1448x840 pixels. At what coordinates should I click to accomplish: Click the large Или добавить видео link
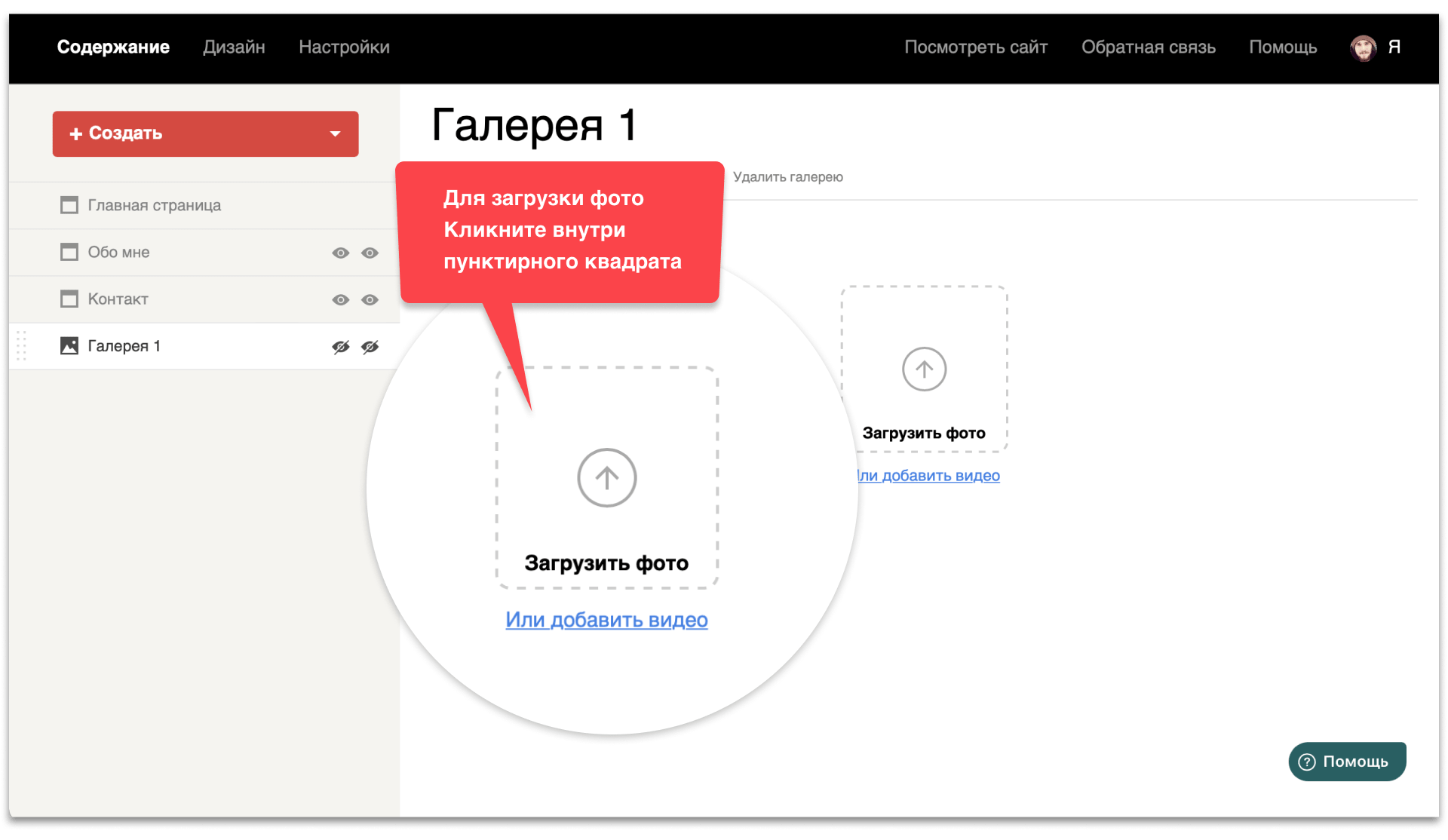(606, 620)
